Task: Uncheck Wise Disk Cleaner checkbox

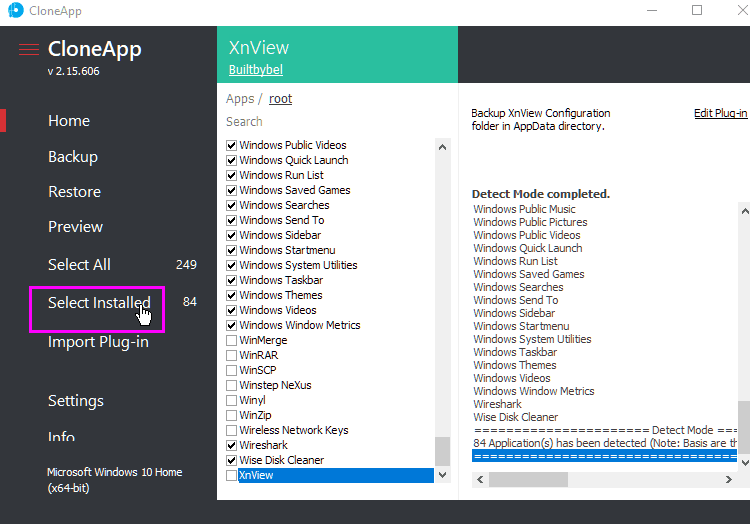Action: [x=232, y=460]
